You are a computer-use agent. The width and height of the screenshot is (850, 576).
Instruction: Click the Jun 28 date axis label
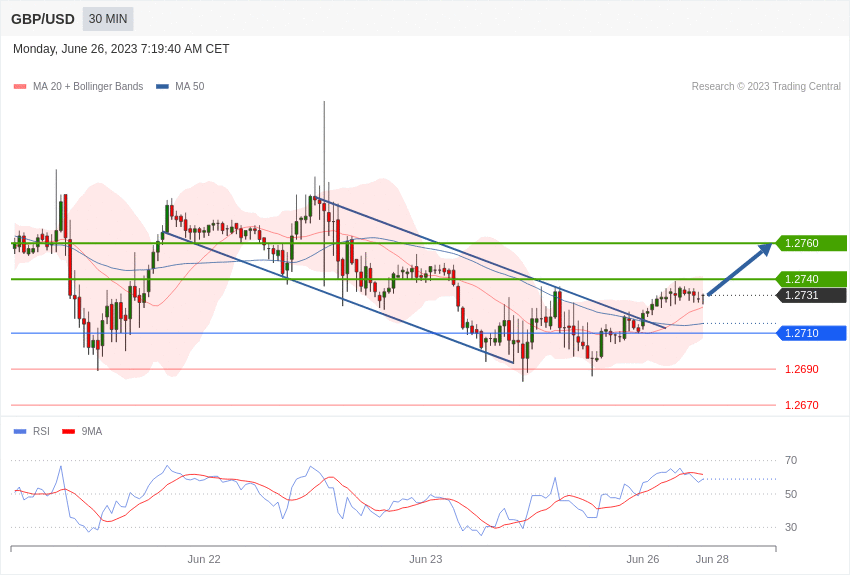(x=712, y=559)
